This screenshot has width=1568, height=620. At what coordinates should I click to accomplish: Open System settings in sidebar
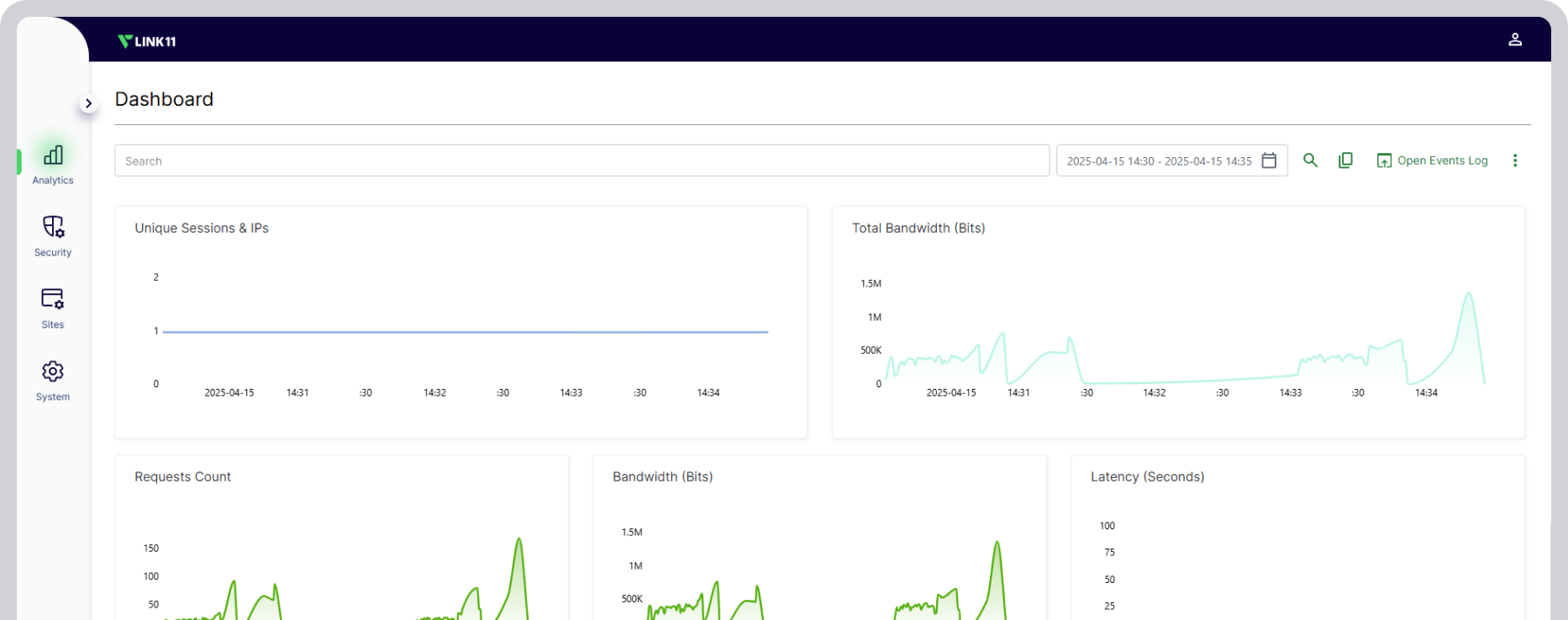53,381
